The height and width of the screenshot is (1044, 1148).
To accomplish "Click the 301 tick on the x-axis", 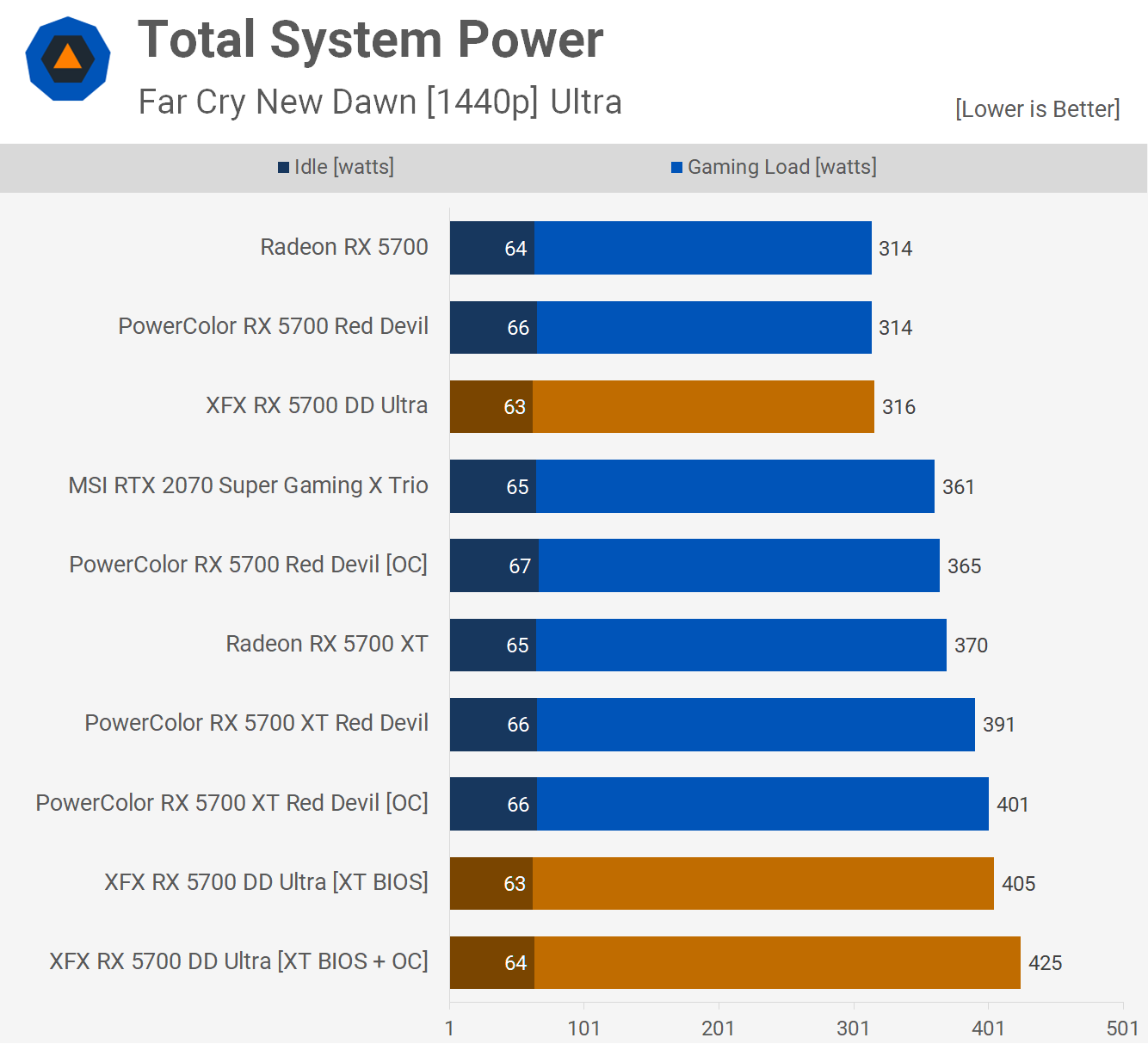I will [853, 1028].
